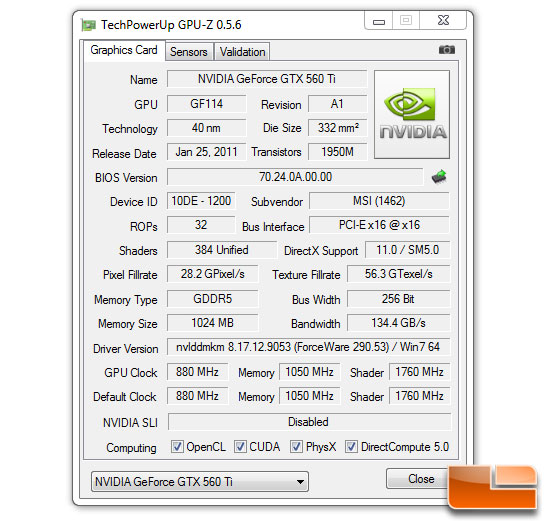This screenshot has height=521, width=550.
Task: Click the Default Clock field 880 MHz
Action: 197,396
